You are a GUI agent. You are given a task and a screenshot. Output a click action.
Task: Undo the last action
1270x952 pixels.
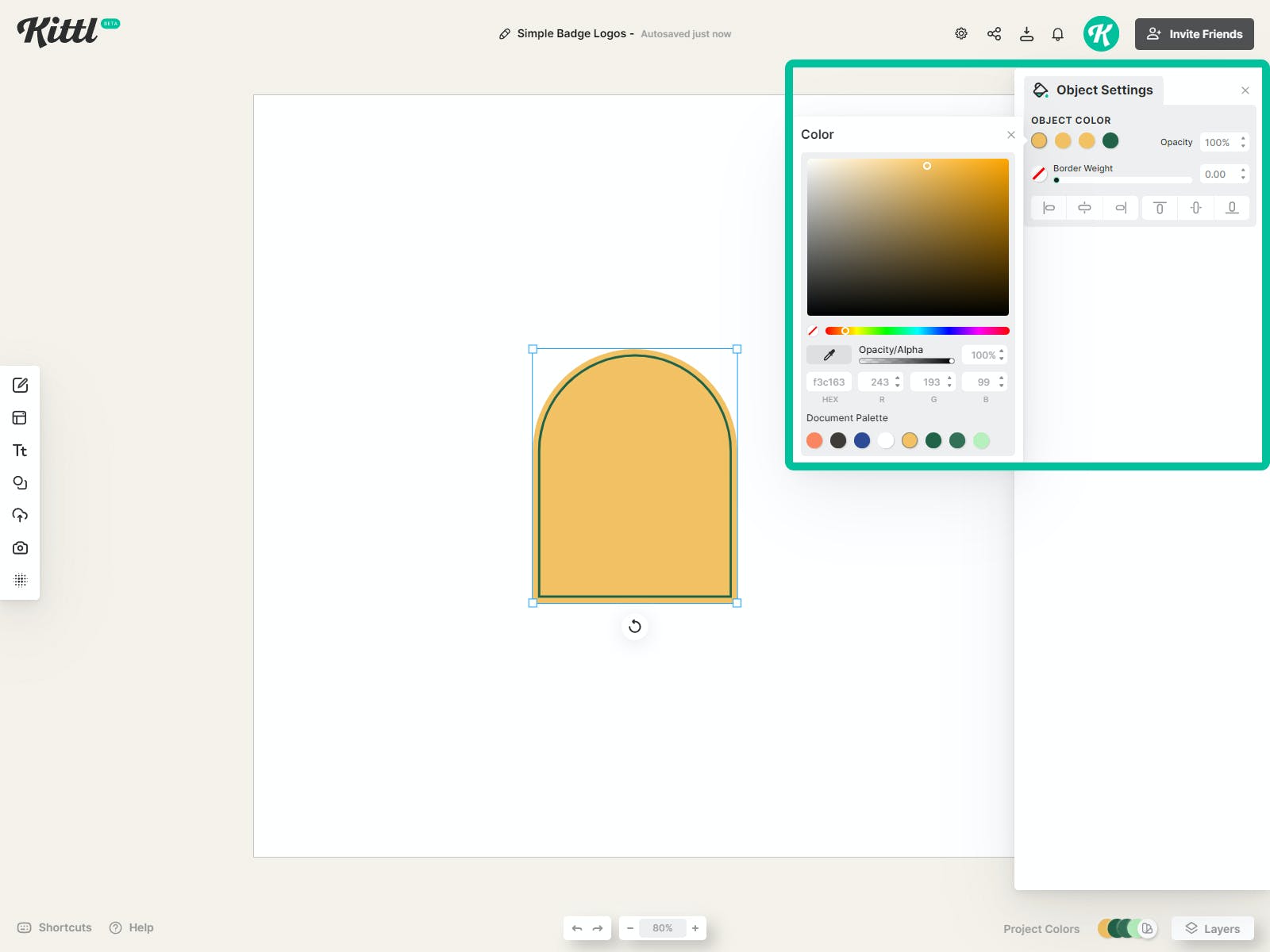coord(577,928)
